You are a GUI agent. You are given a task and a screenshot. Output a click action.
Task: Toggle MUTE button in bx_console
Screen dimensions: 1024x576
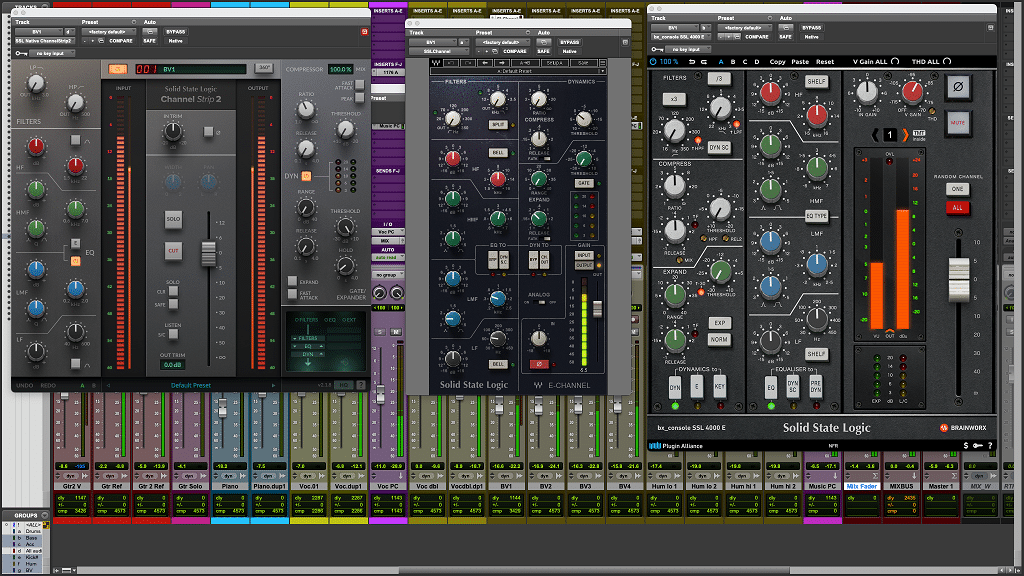pos(958,123)
